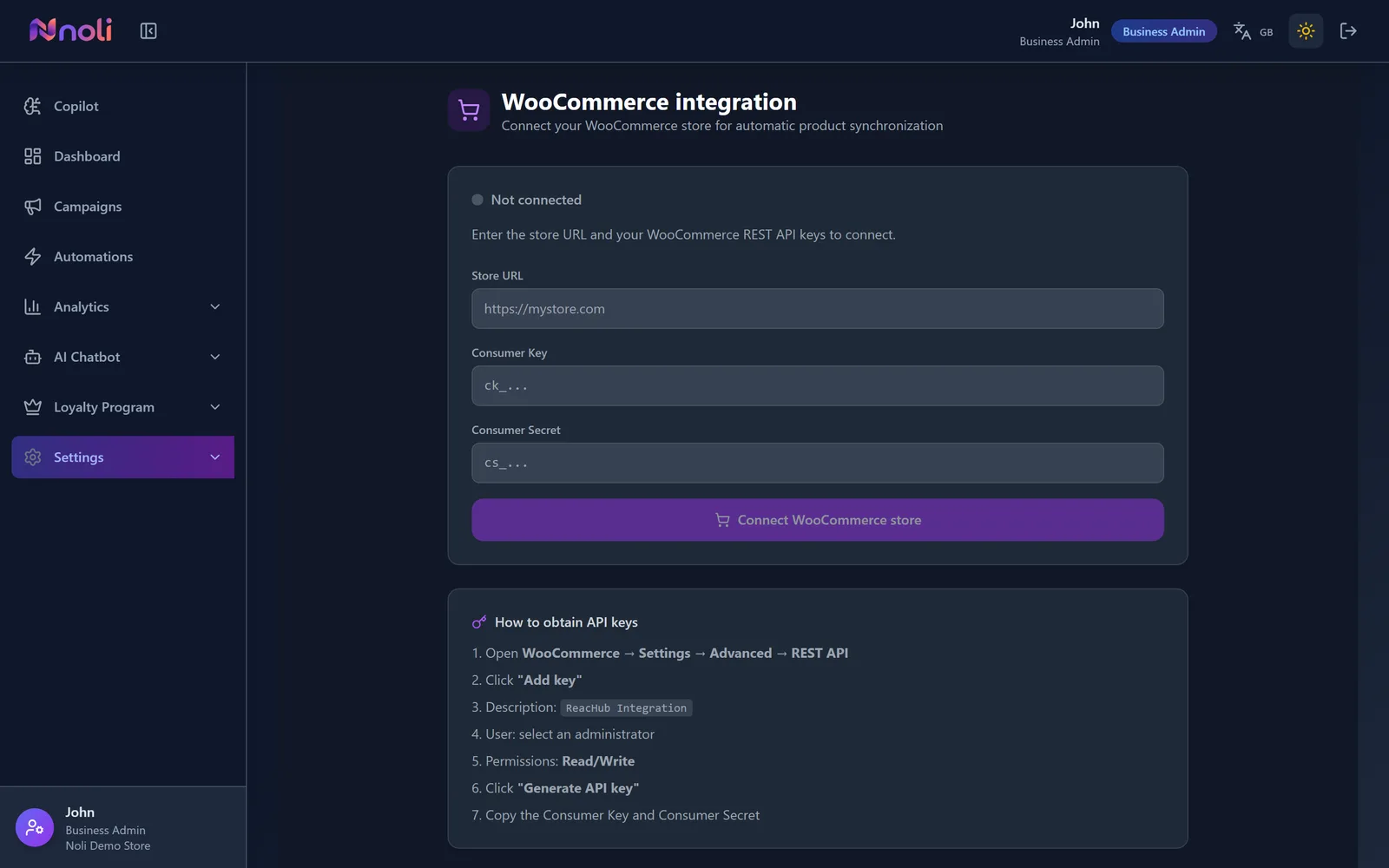Toggle light theme sun icon

pyautogui.click(x=1306, y=31)
